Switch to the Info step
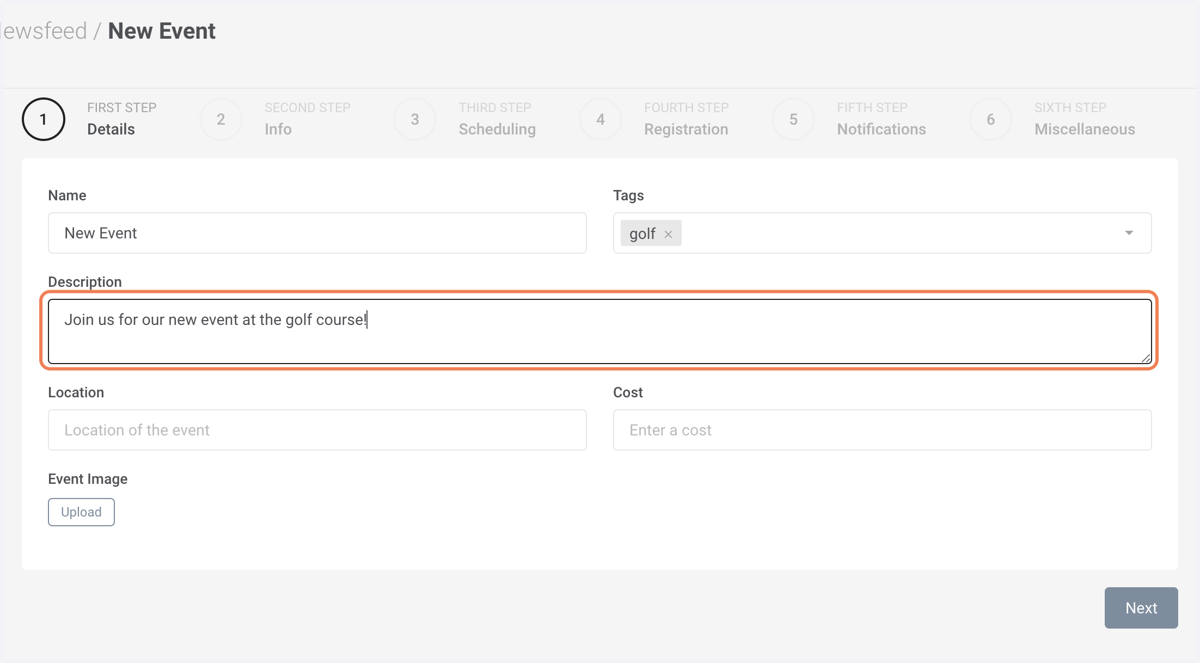The height and width of the screenshot is (663, 1200). [276, 119]
